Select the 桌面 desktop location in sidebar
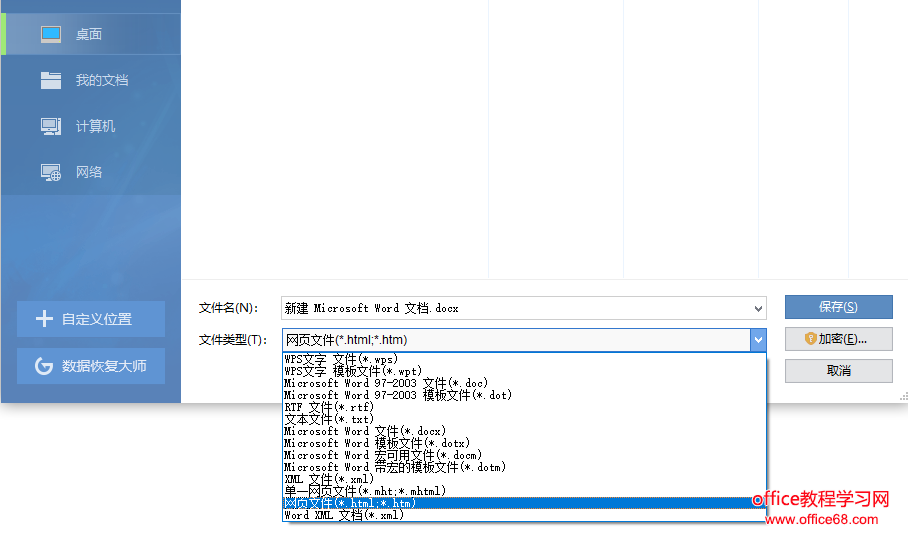The height and width of the screenshot is (536, 908). (91, 34)
